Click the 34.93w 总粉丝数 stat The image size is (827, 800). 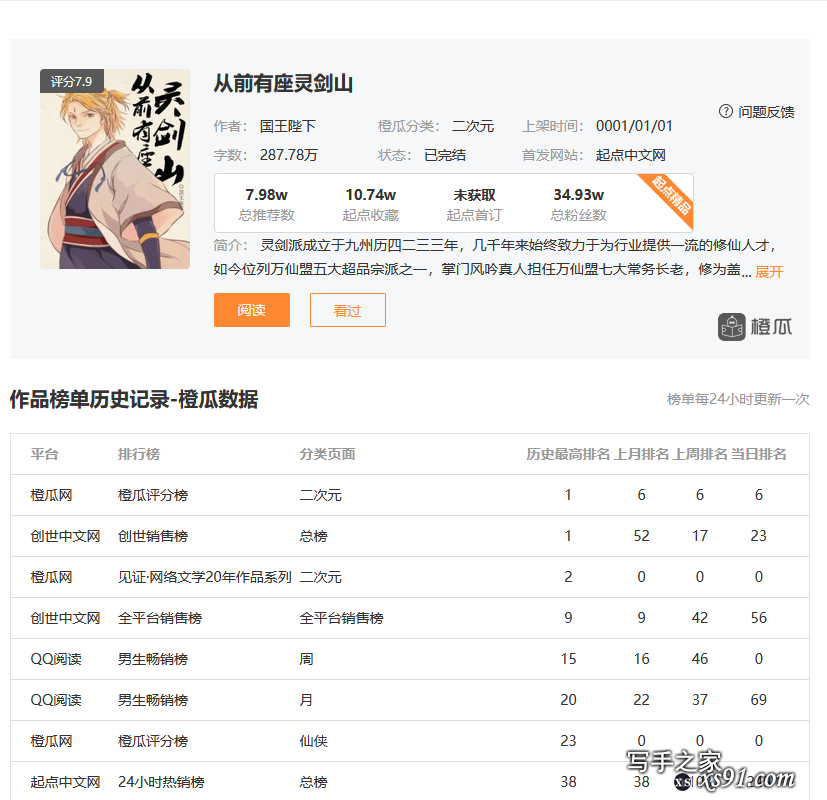(579, 204)
